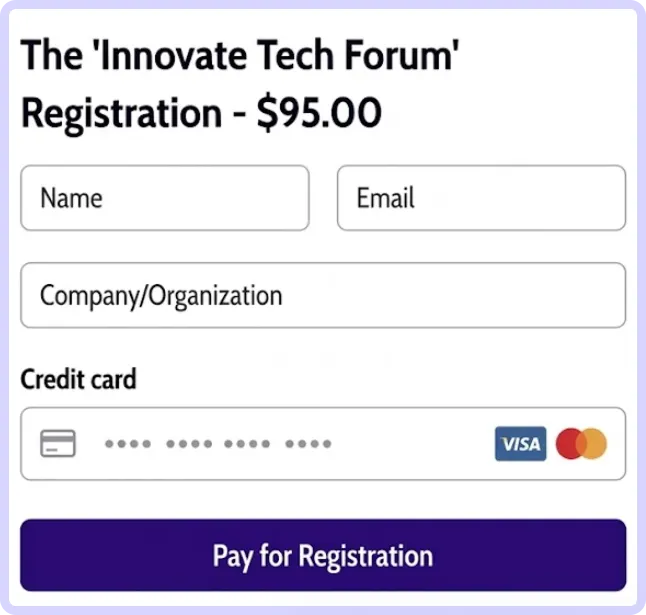The image size is (646, 615).
Task: Click the Mastercard logo icon
Action: [x=581, y=444]
